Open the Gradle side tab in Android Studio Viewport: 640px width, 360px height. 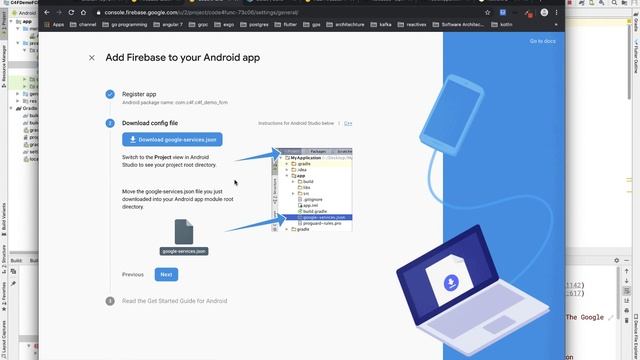(x=636, y=22)
